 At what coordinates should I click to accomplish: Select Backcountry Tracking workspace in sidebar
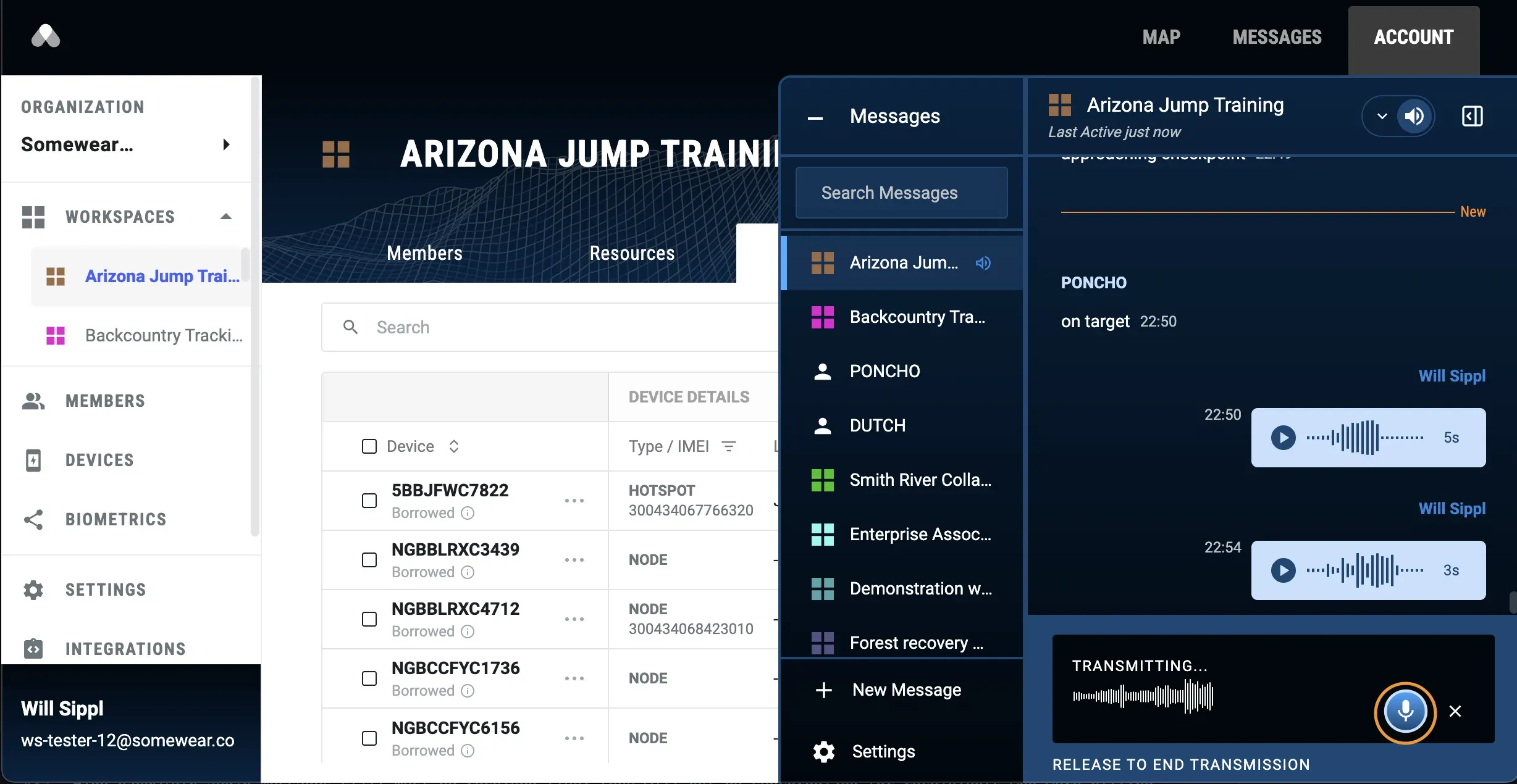pyautogui.click(x=141, y=335)
